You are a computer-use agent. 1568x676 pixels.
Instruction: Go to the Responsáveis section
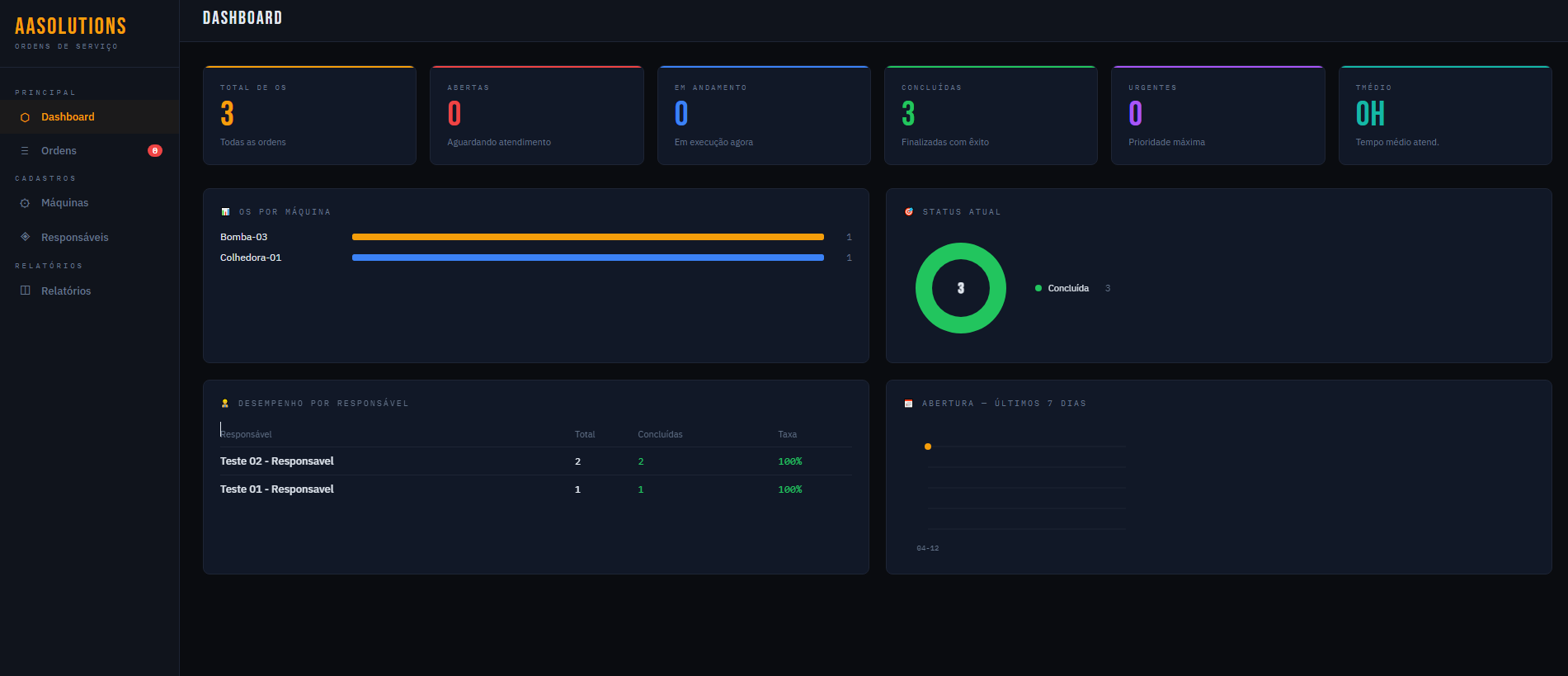pyautogui.click(x=89, y=237)
